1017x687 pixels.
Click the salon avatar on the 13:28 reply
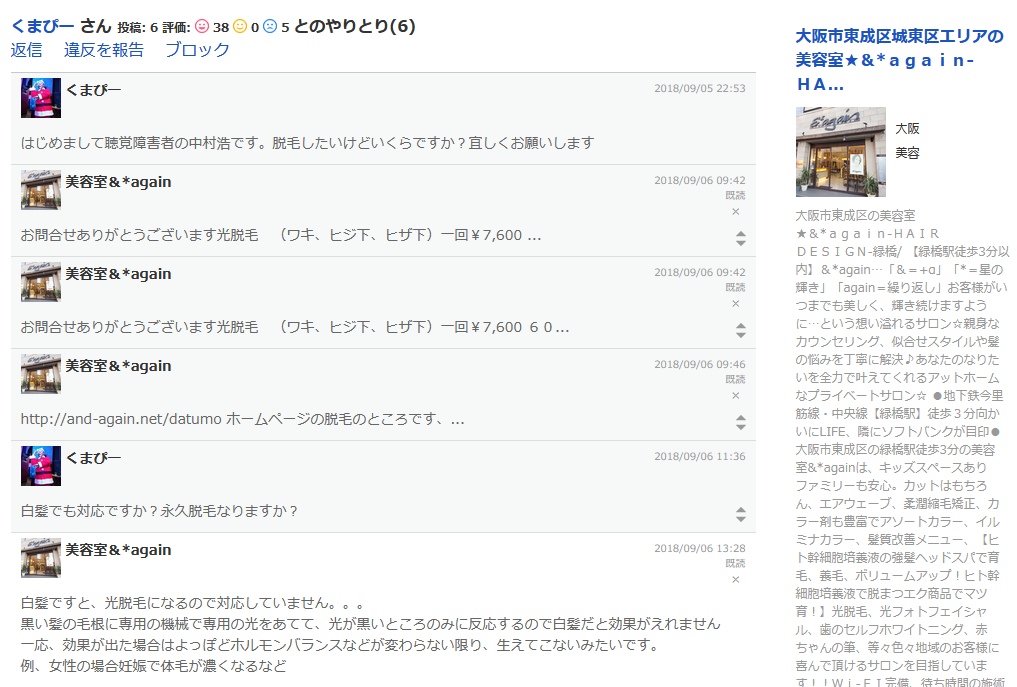click(41, 558)
